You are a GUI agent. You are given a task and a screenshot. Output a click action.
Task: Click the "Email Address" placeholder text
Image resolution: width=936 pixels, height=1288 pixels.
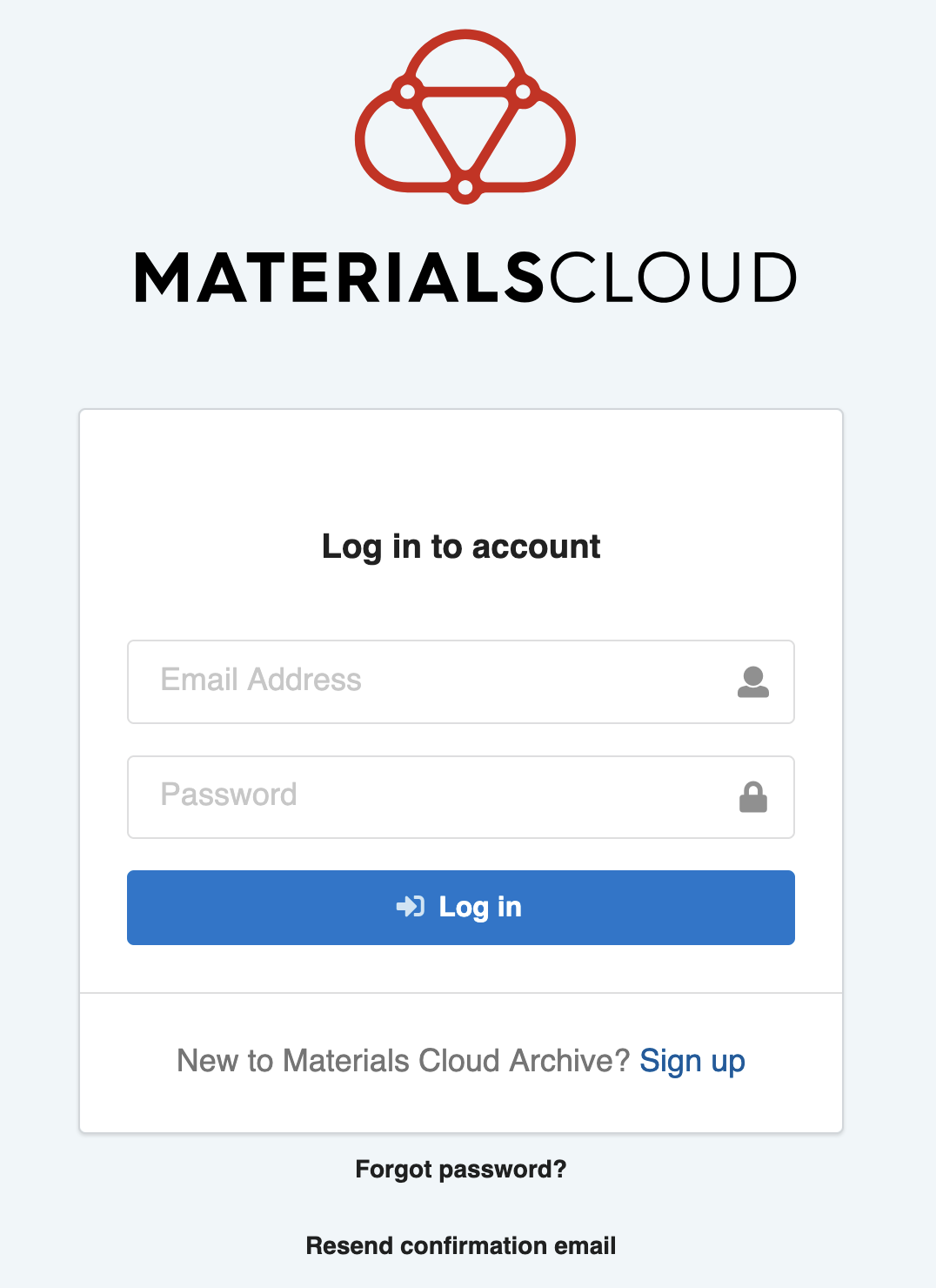coord(261,680)
